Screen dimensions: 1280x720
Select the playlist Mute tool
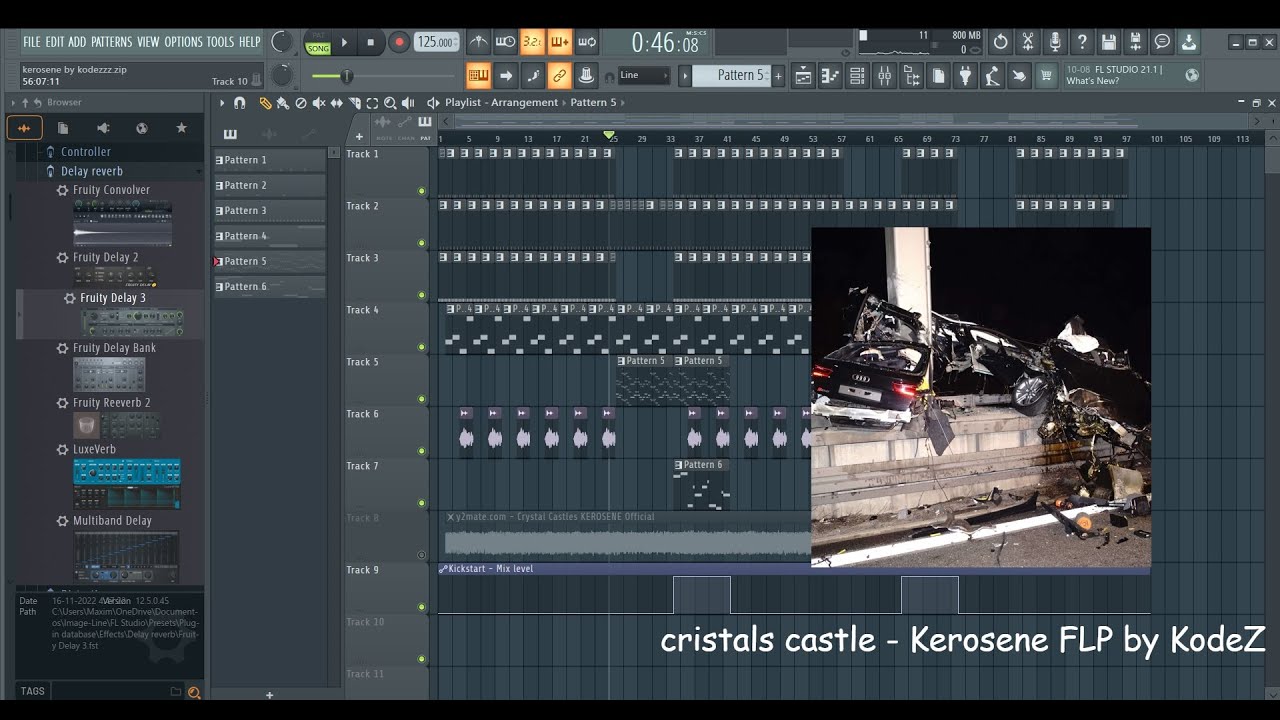(x=319, y=102)
